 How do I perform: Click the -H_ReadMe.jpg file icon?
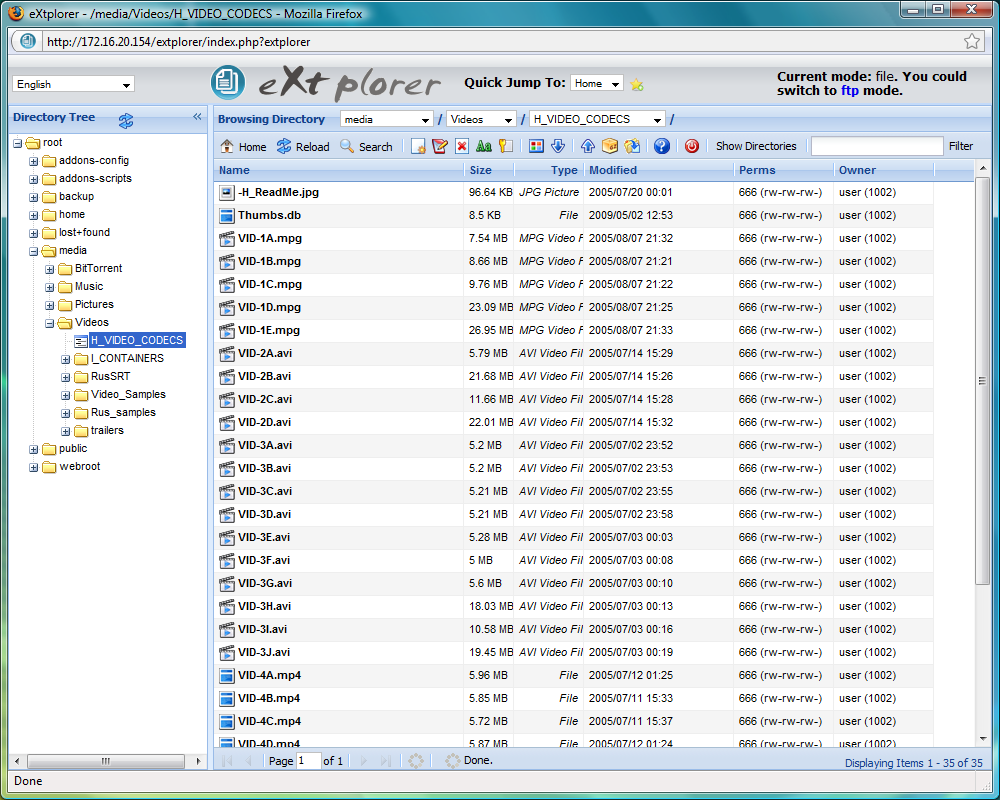[226, 193]
